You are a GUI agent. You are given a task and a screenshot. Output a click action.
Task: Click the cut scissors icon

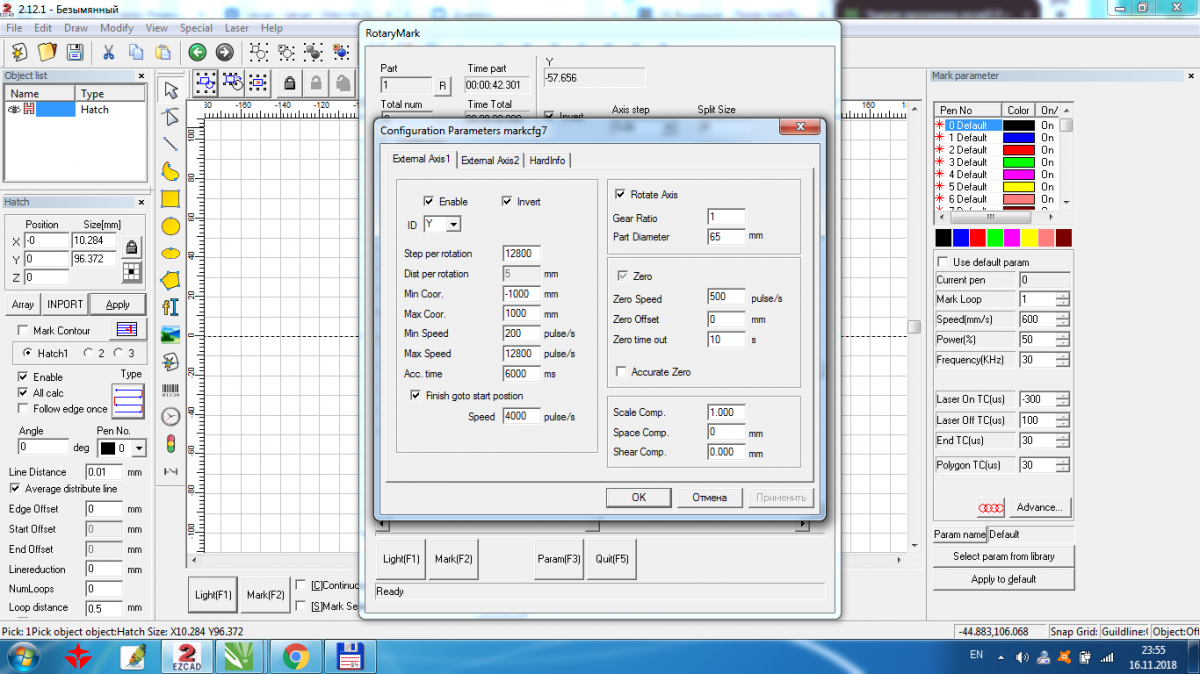click(x=108, y=52)
